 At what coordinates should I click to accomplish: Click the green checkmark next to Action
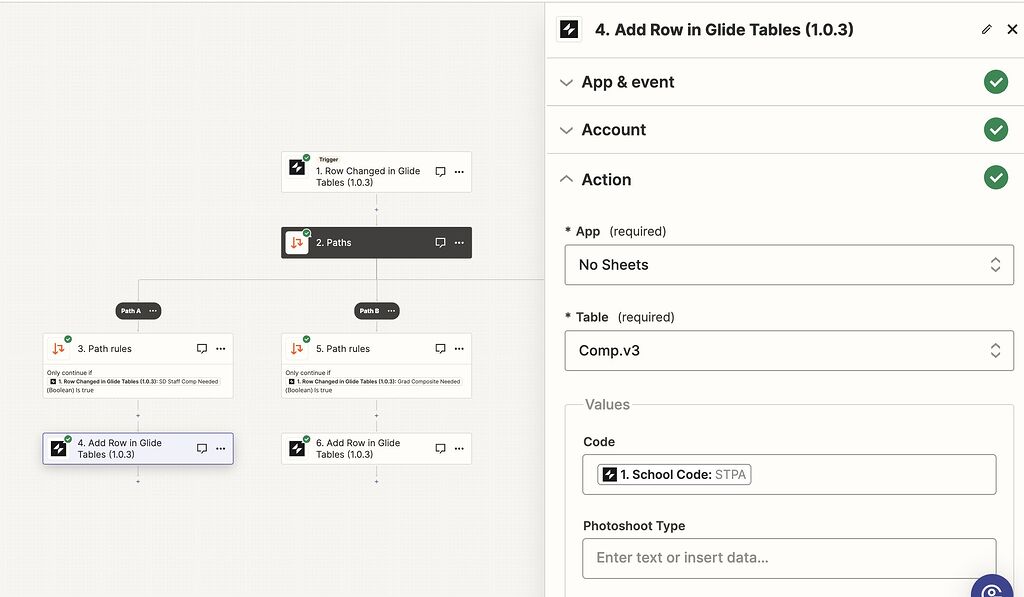(x=996, y=177)
